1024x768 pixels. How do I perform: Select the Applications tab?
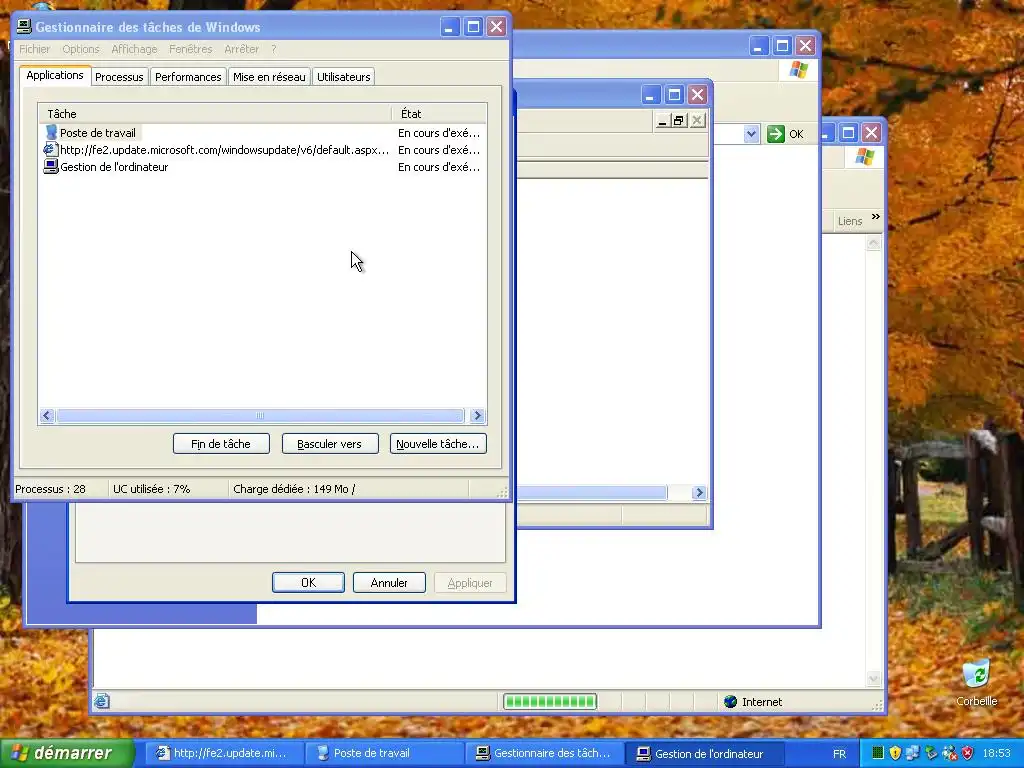[x=55, y=75]
